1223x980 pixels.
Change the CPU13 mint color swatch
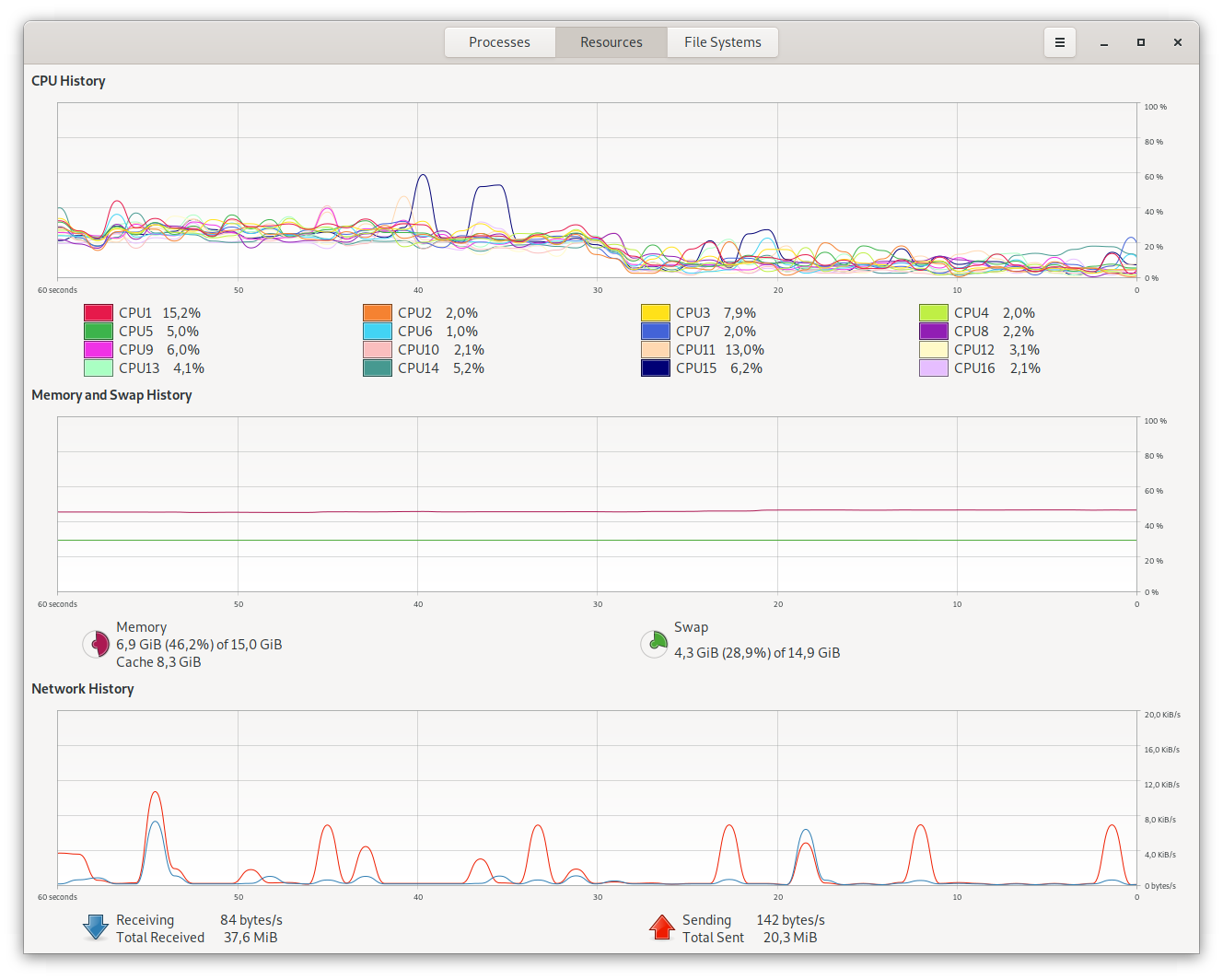coord(99,368)
